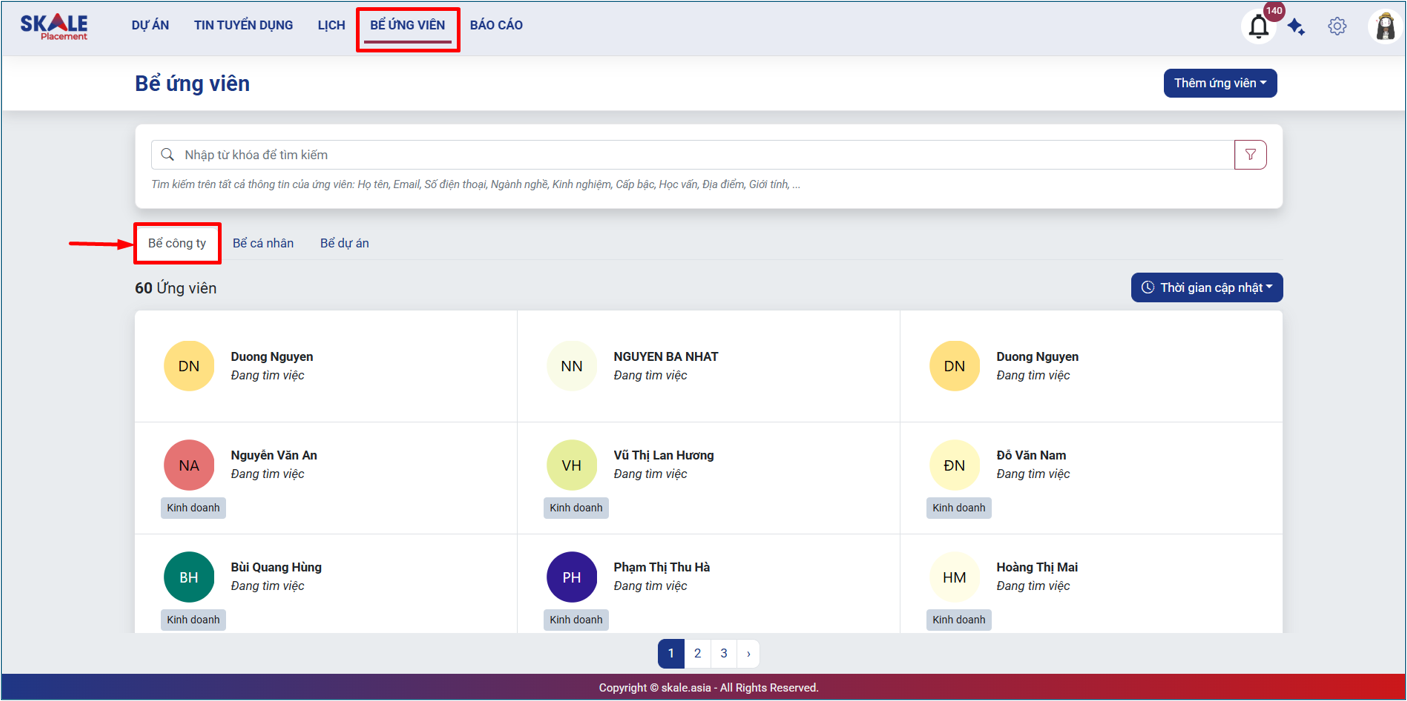Viewport: 1407px width, 701px height.
Task: Click the BH avatar of Bùi Quang Hùng
Action: [189, 577]
